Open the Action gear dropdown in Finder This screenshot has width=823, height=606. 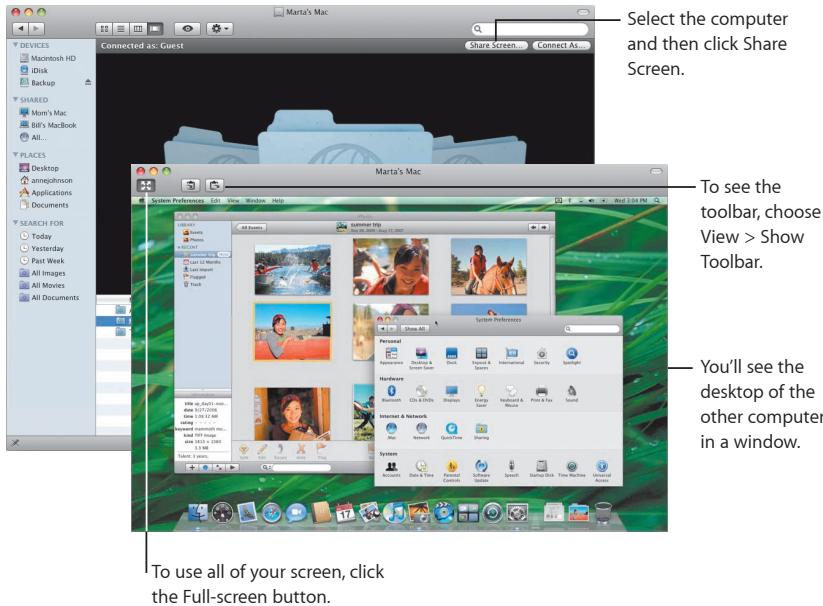219,29
